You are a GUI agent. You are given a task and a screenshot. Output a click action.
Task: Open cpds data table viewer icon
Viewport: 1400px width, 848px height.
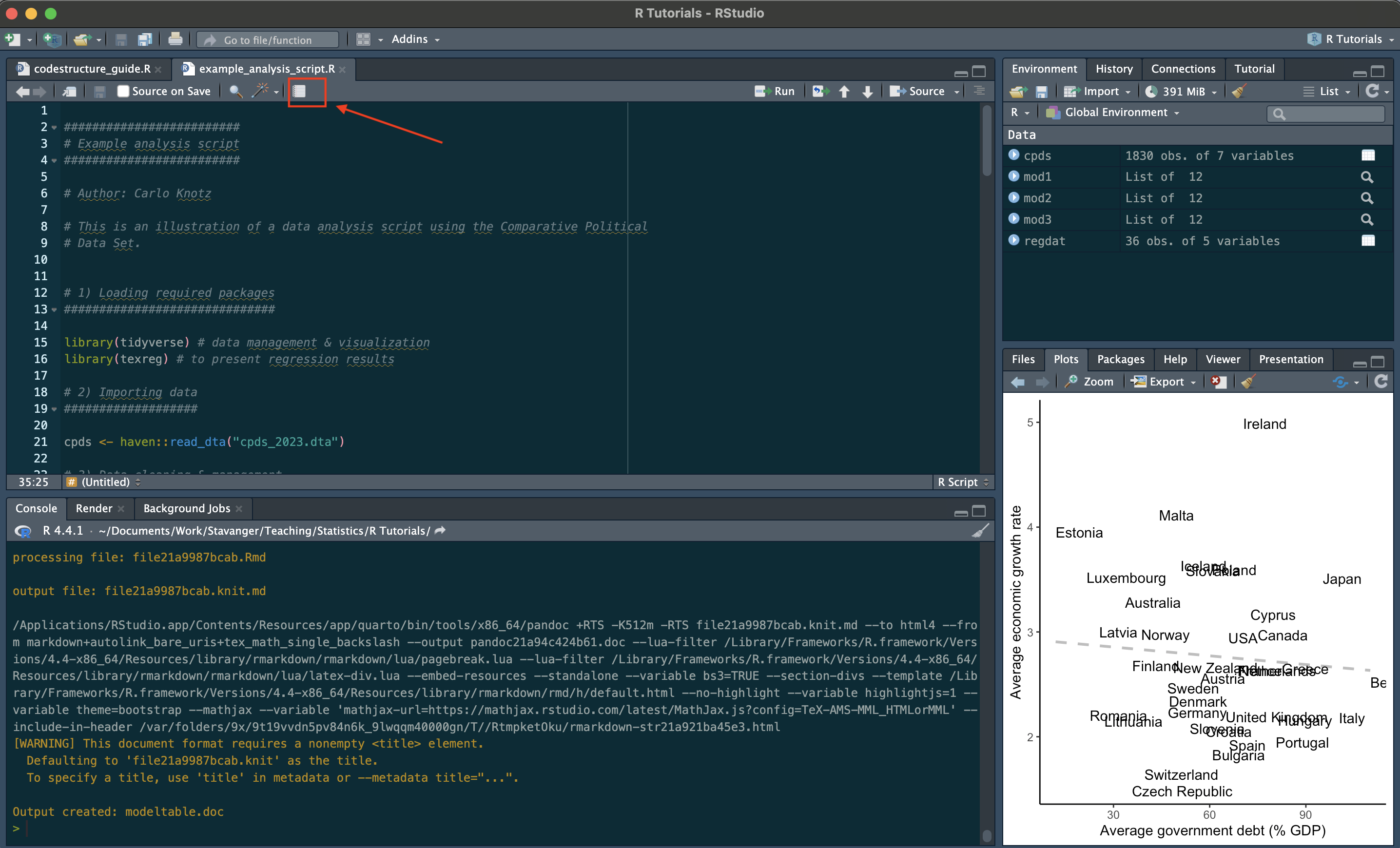point(1368,155)
